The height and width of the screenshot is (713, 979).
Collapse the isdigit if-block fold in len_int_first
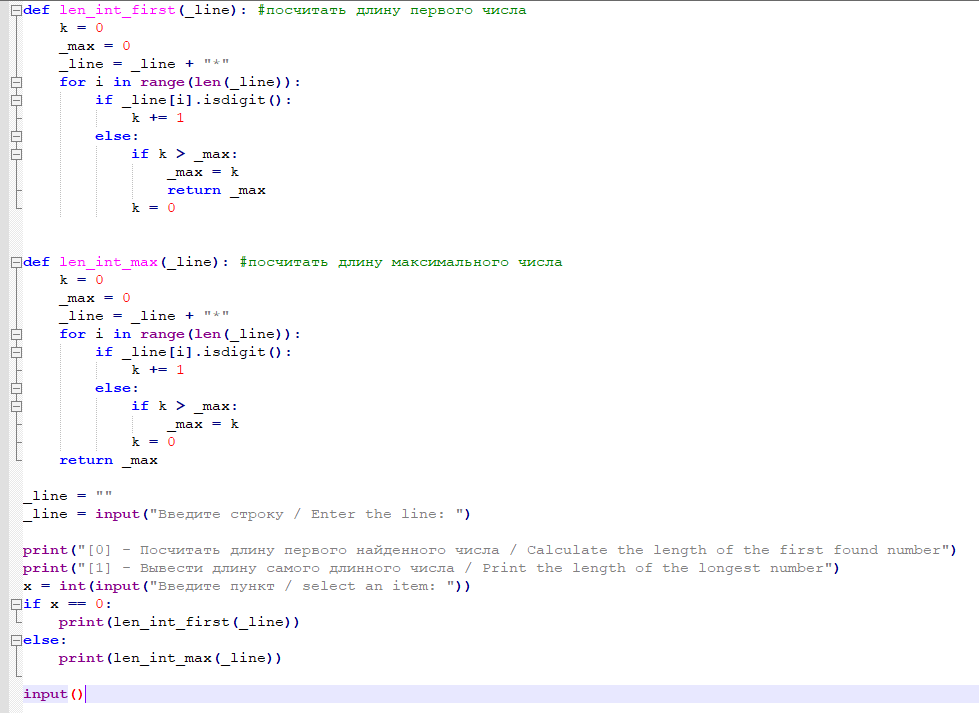click(x=16, y=100)
